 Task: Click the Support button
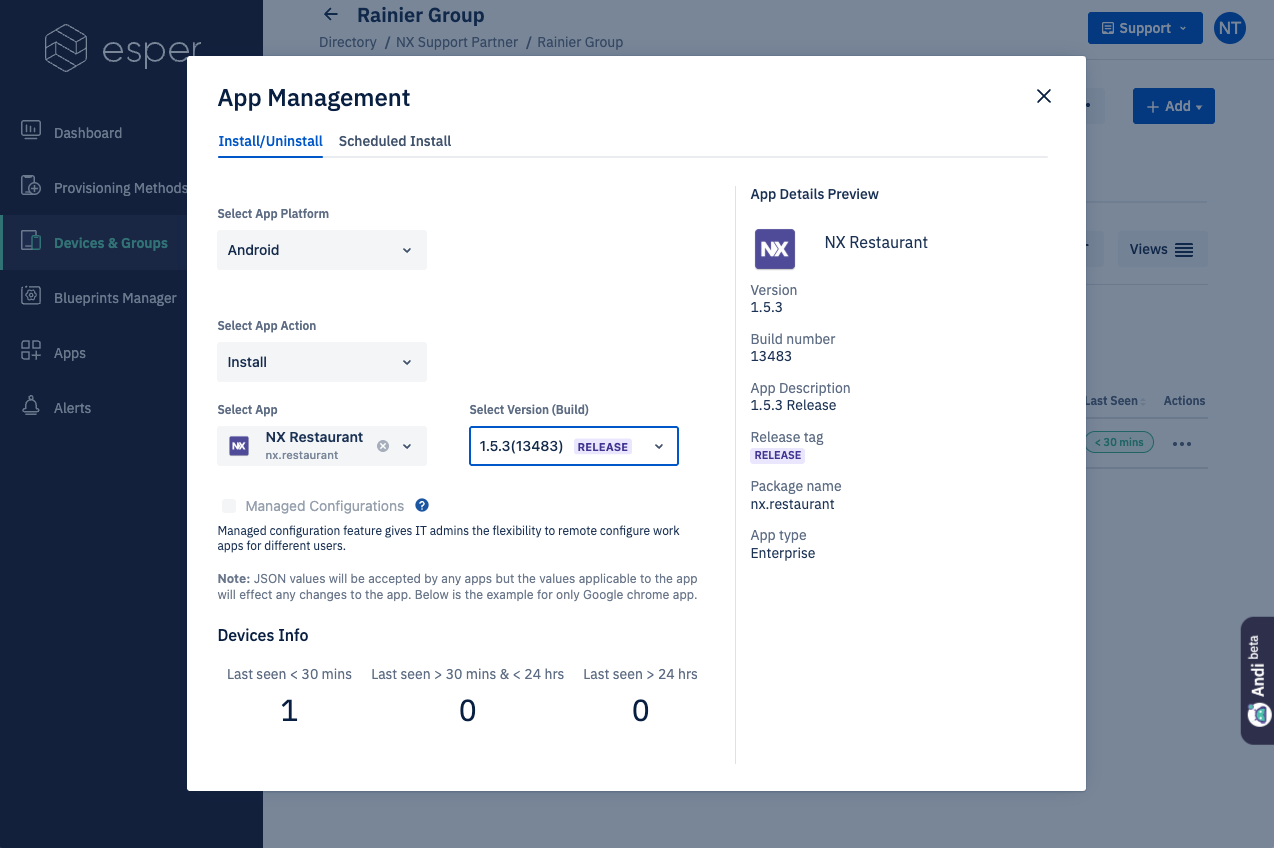point(1144,28)
